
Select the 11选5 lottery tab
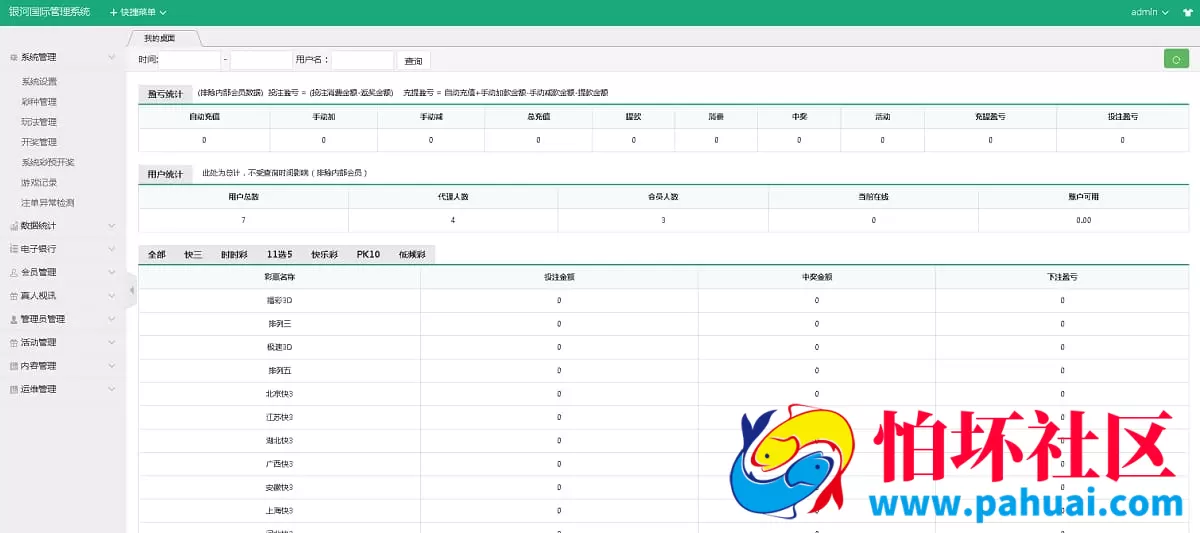pyautogui.click(x=279, y=255)
